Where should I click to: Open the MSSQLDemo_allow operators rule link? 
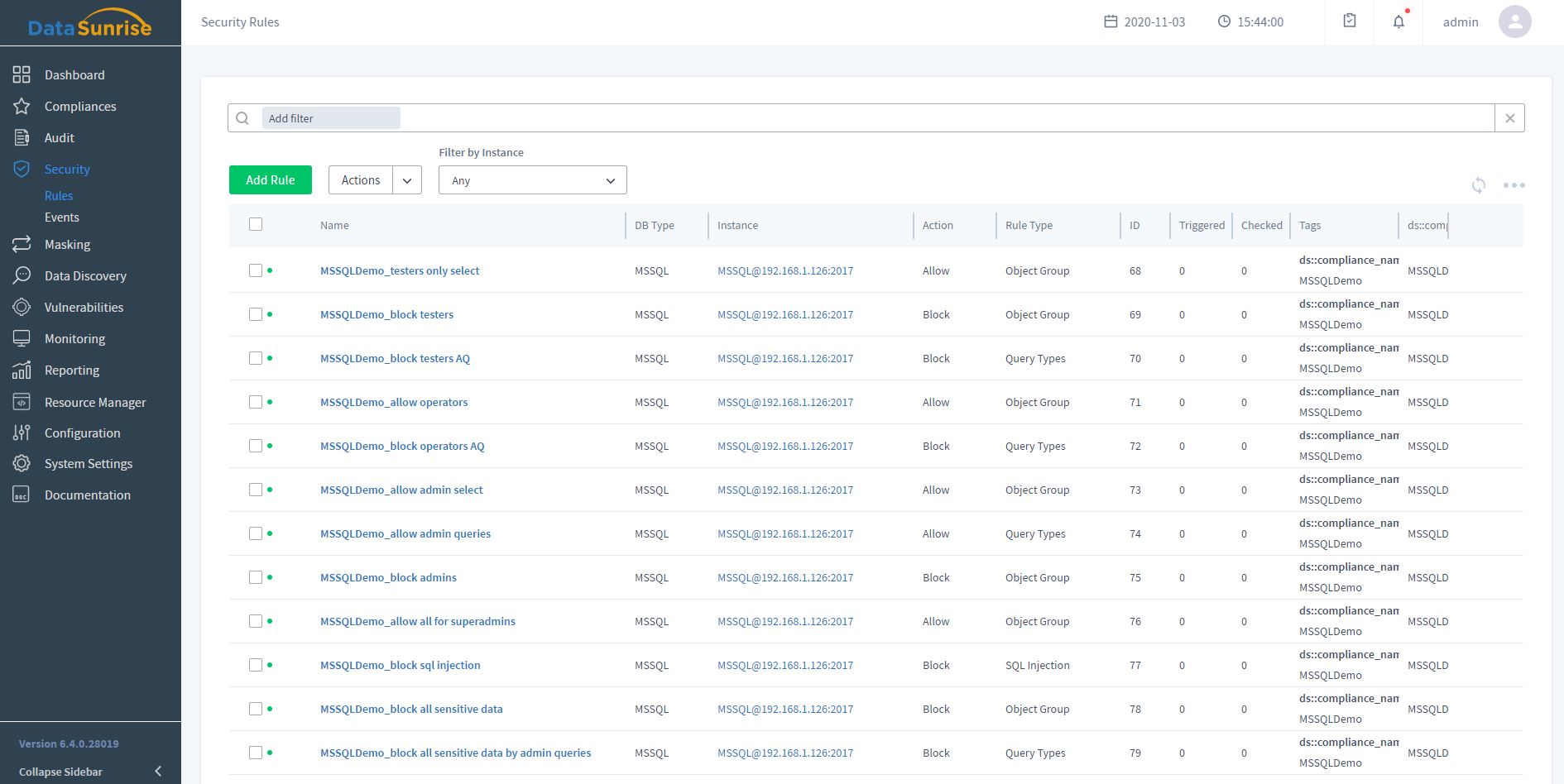[x=394, y=402]
